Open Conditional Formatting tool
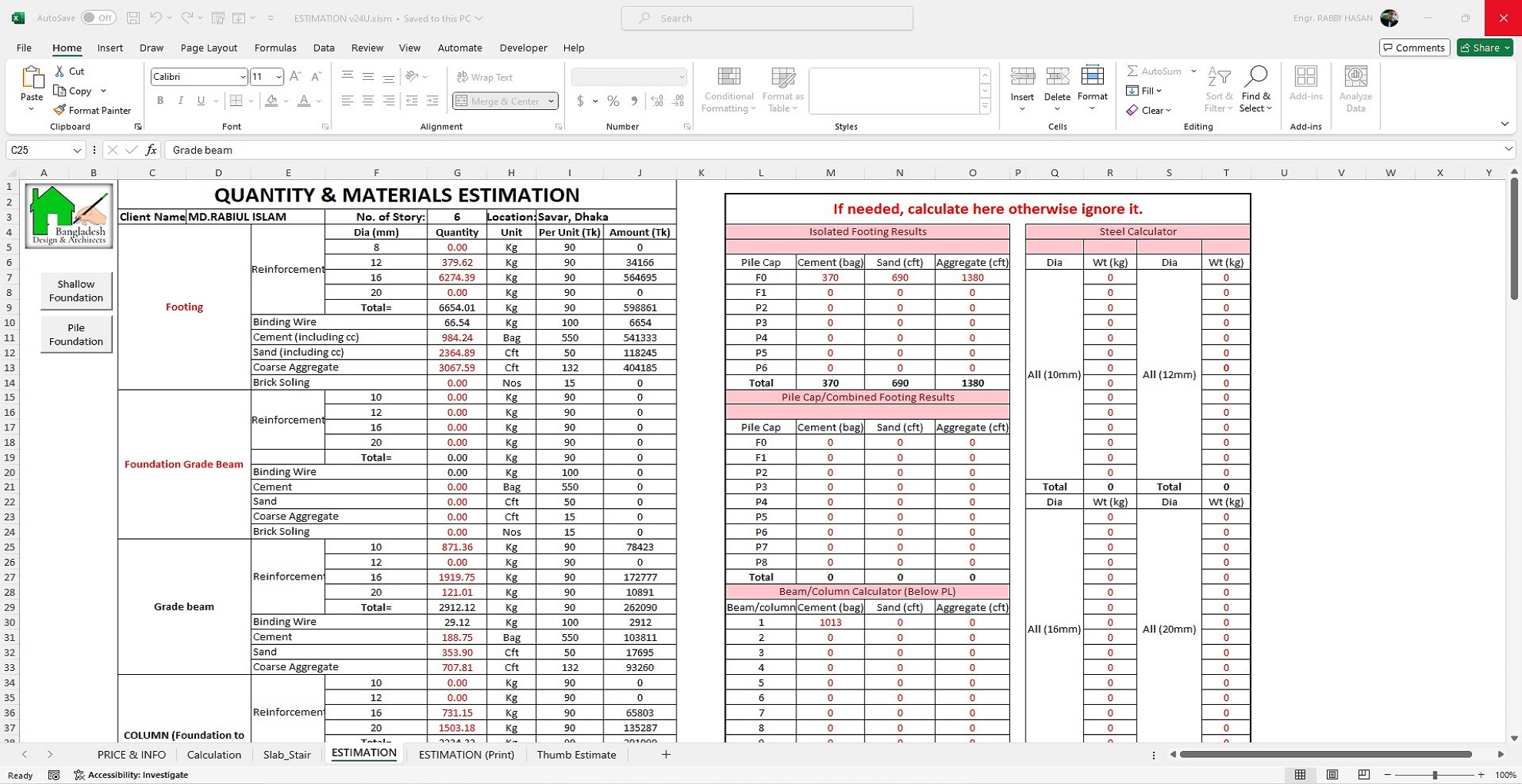Screen dimensions: 1522x784 (x=728, y=90)
